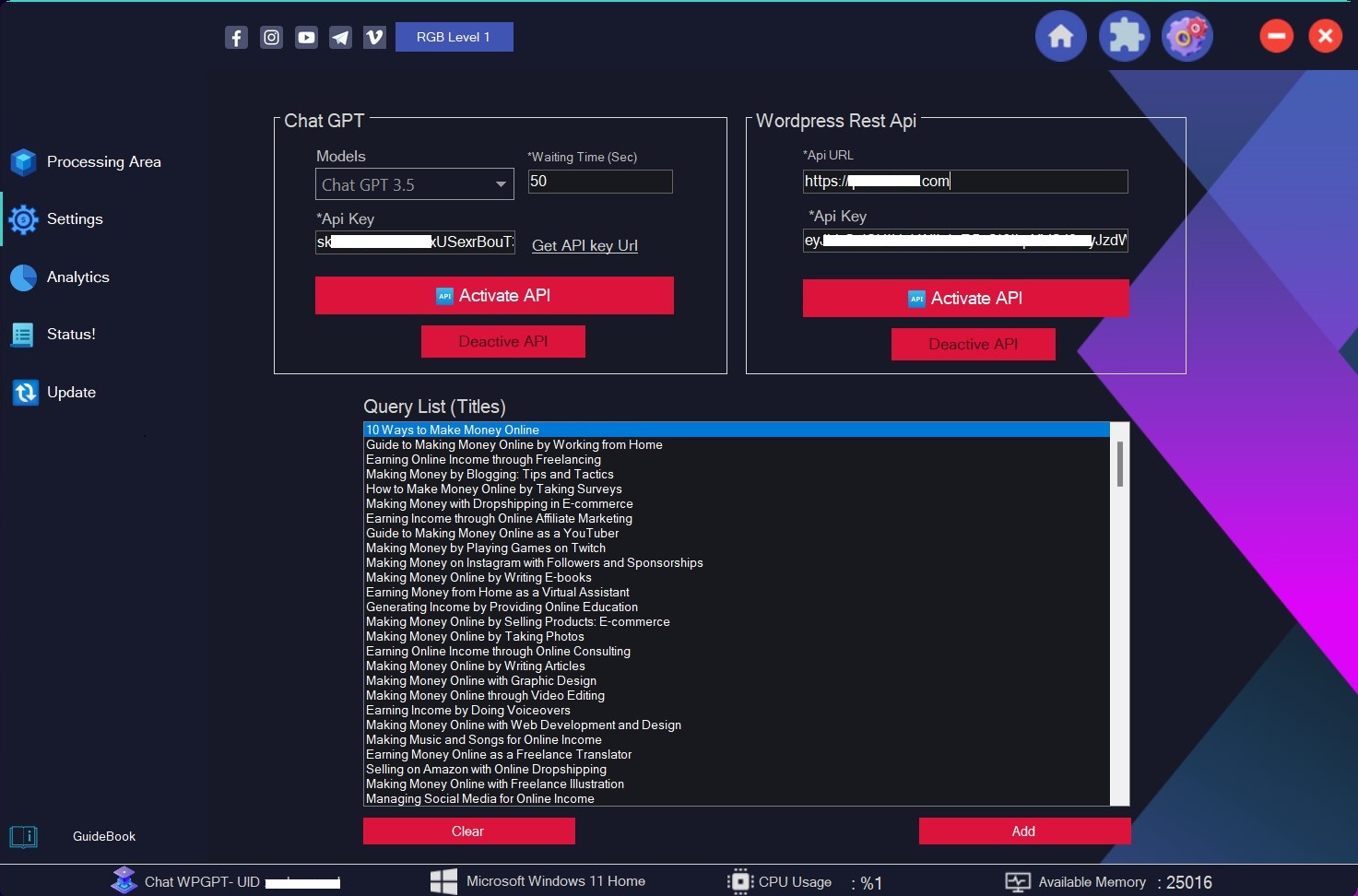Select "Making Money on Instagram with Followers and Sponsorships"
The height and width of the screenshot is (896, 1358).
(737, 562)
